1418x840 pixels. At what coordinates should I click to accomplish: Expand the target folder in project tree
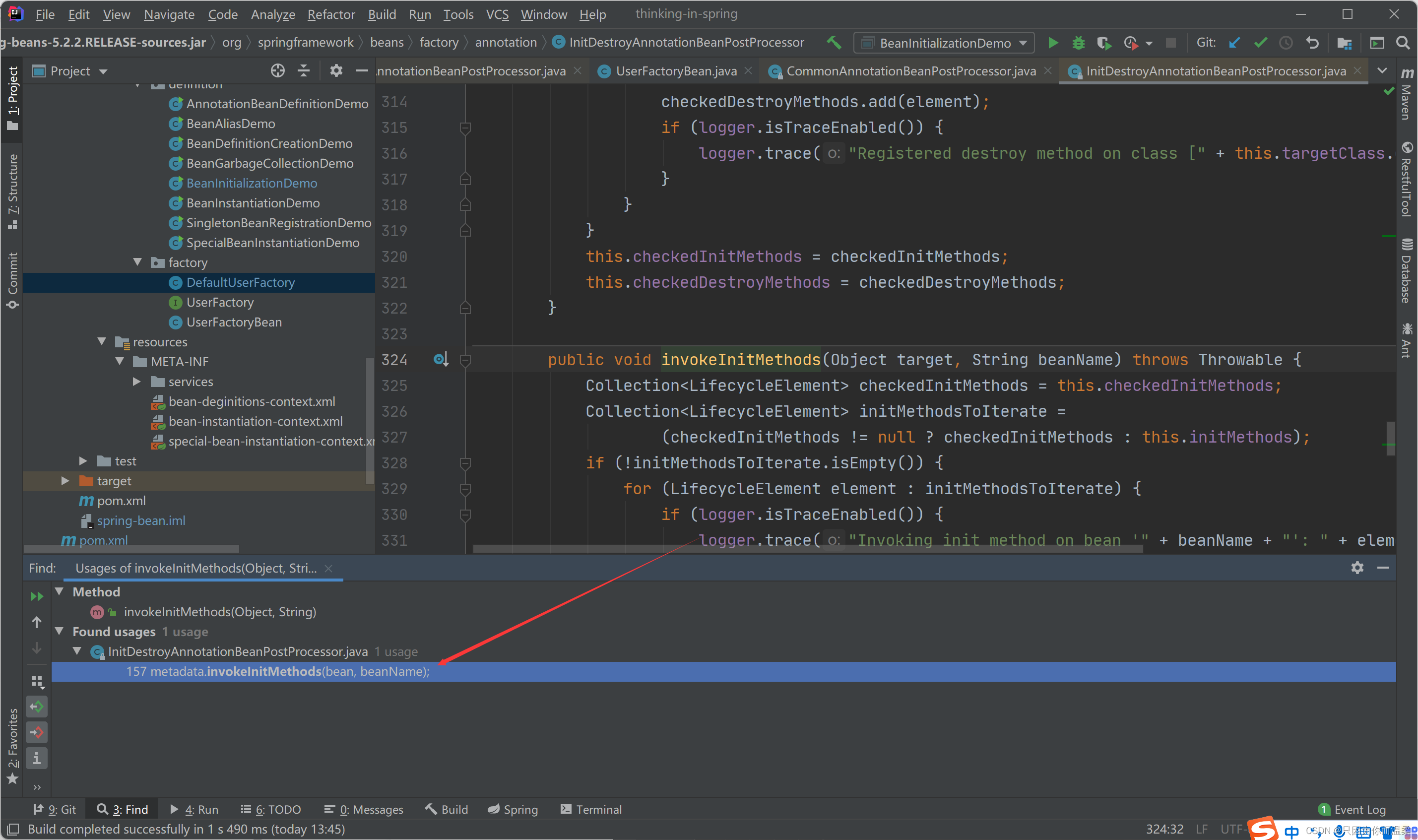coord(65,481)
